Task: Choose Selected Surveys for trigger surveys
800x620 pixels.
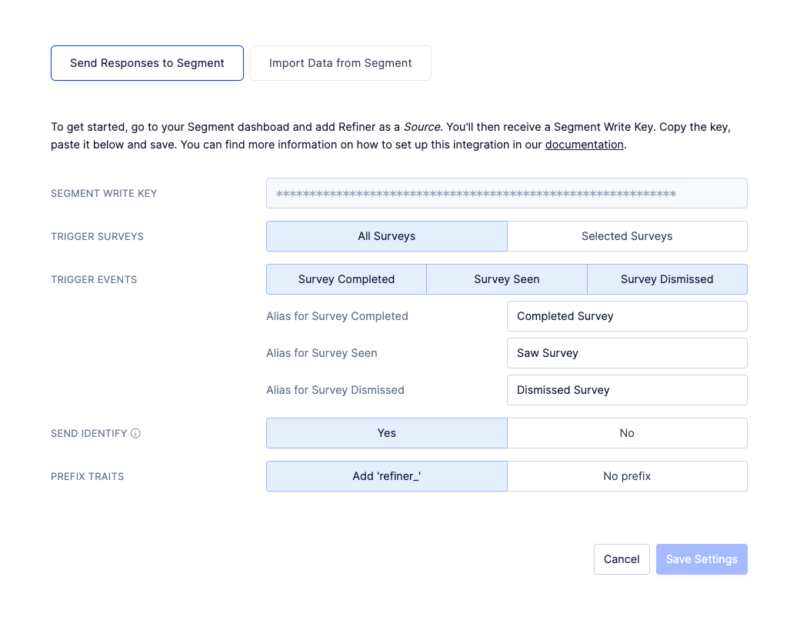Action: click(627, 236)
